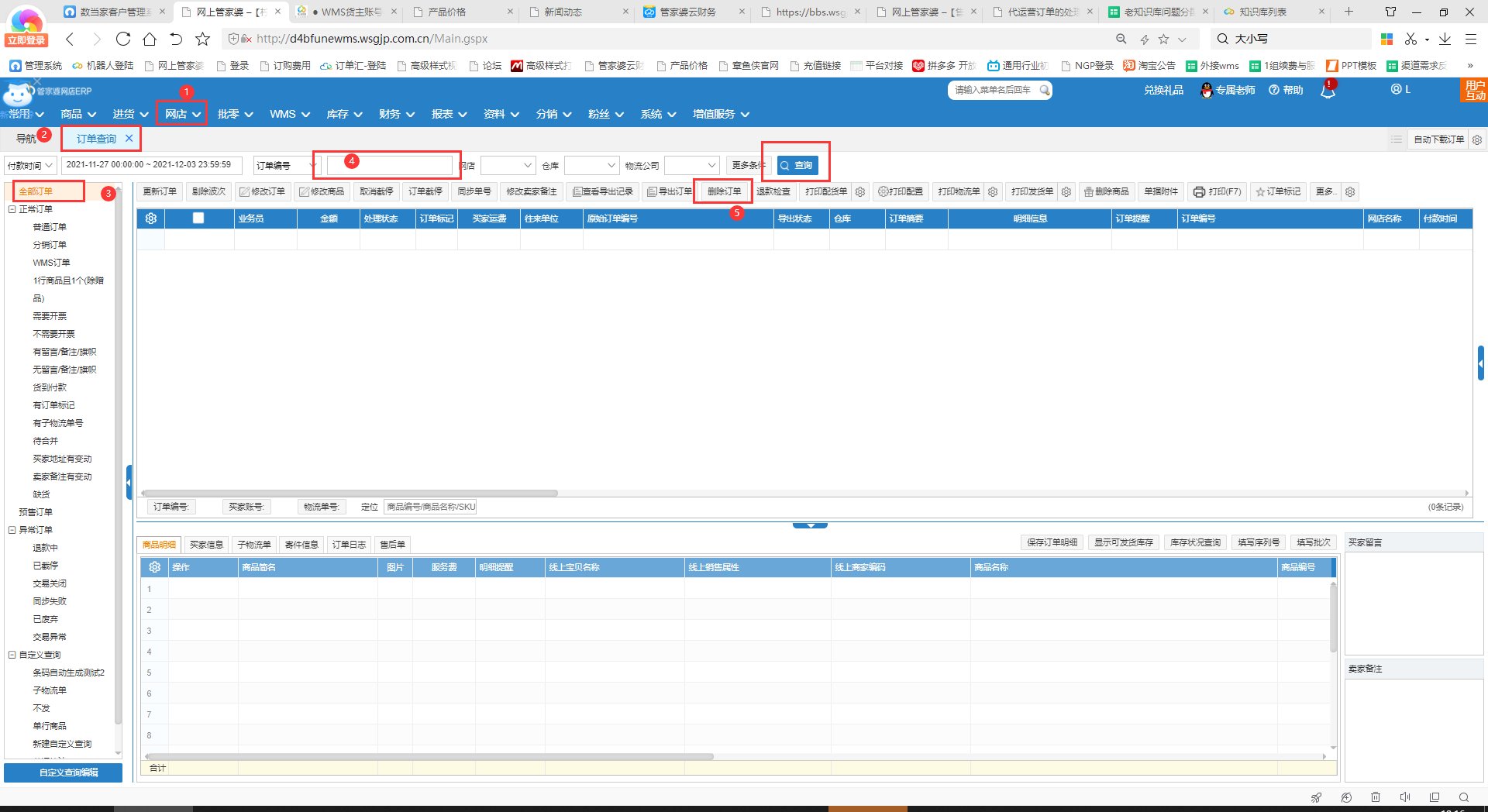The width and height of the screenshot is (1488, 812).
Task: Click the zoom magnifier in the address bar
Action: pos(1121,39)
